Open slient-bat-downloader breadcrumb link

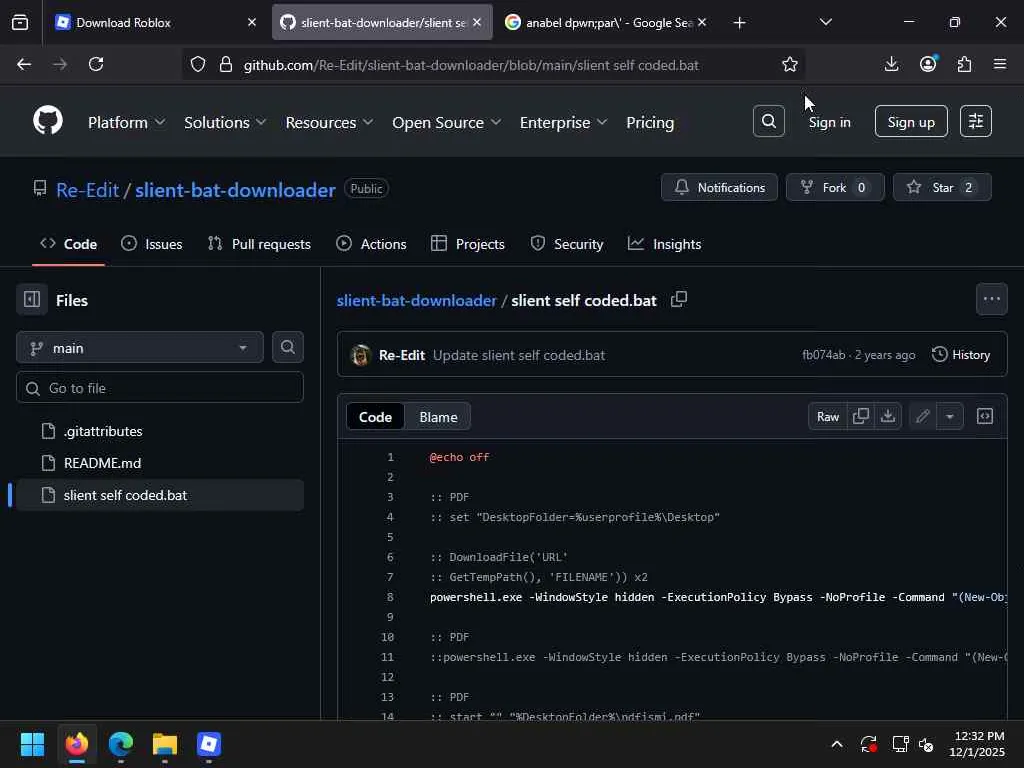[x=417, y=300]
